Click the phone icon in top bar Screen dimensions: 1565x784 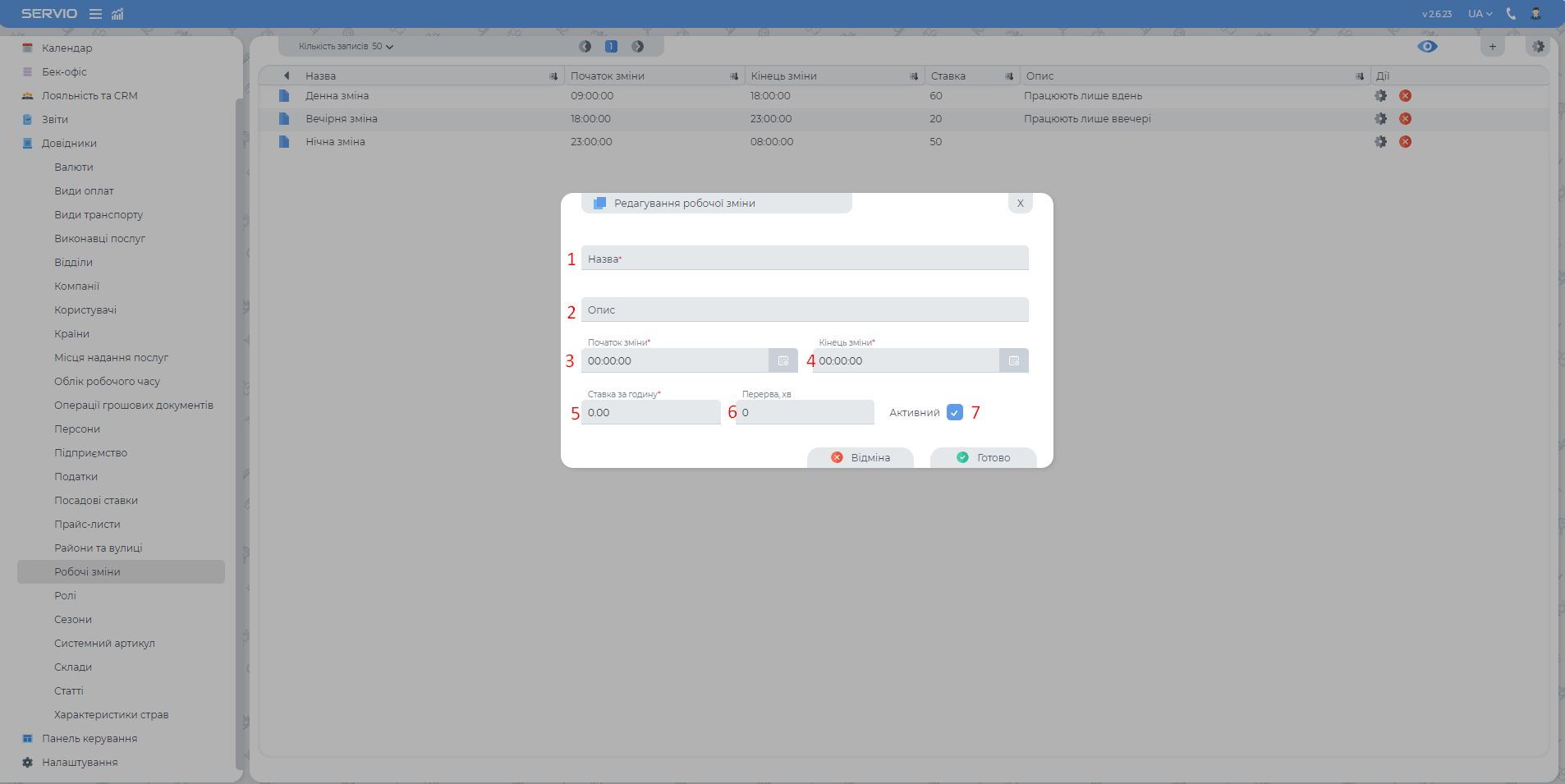[1511, 14]
